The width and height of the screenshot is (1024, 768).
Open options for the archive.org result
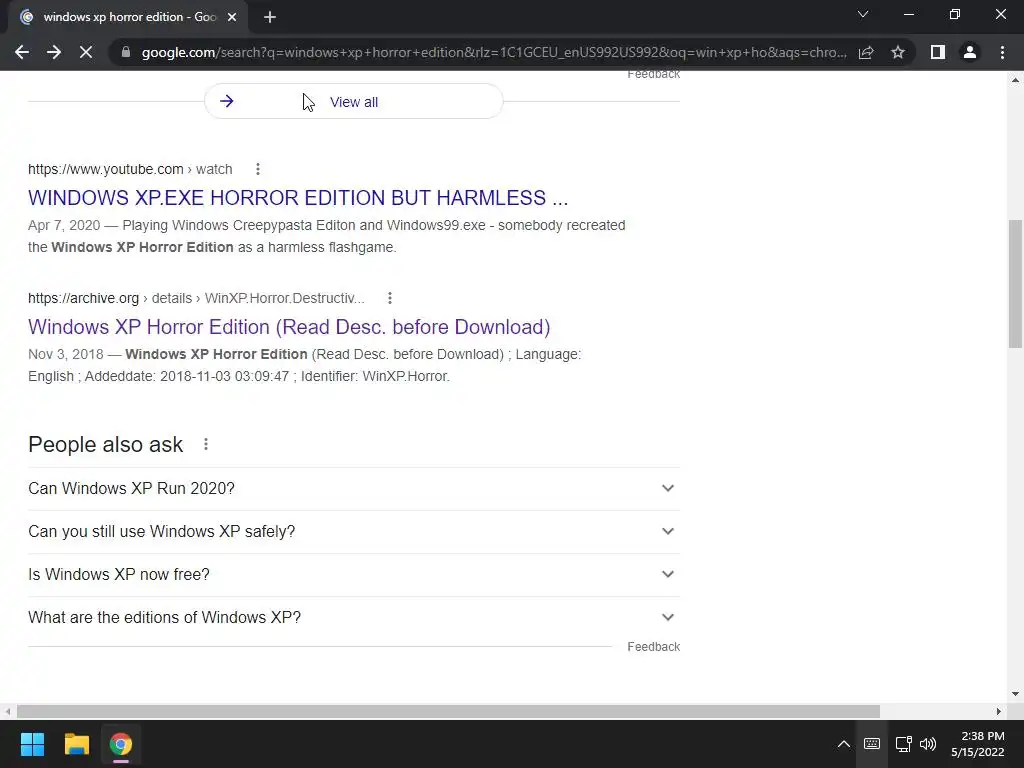[x=390, y=298]
